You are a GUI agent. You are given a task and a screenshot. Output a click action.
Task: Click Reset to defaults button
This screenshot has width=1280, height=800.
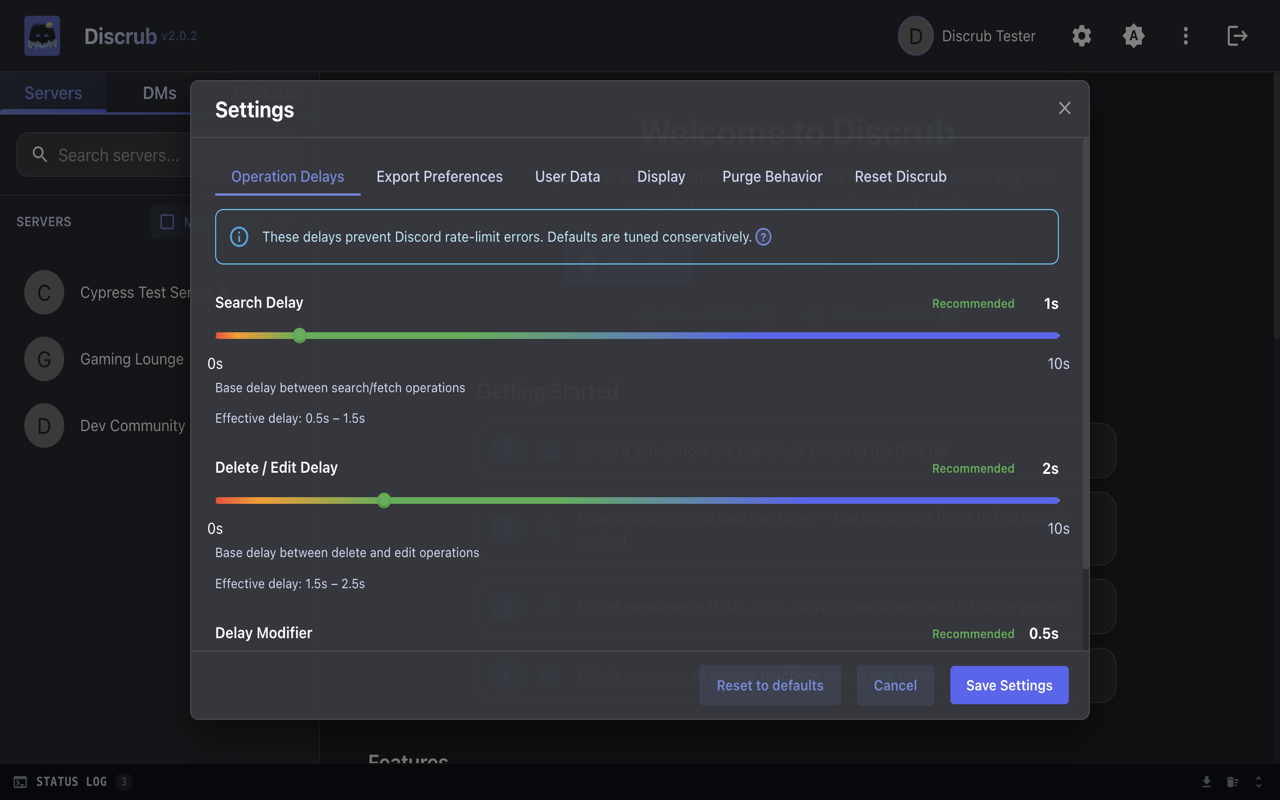click(770, 685)
